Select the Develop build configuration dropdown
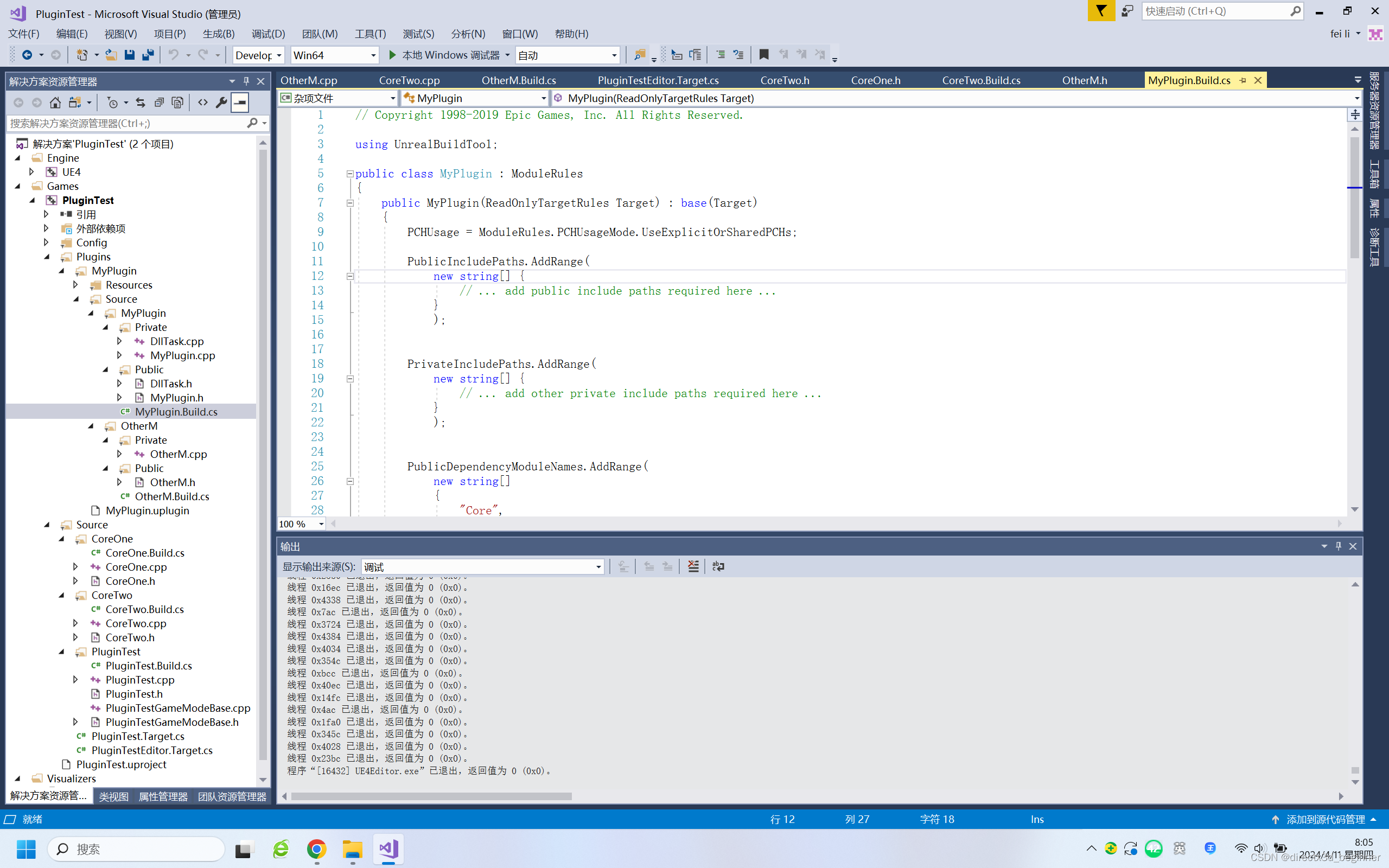This screenshot has height=868, width=1389. coord(257,55)
